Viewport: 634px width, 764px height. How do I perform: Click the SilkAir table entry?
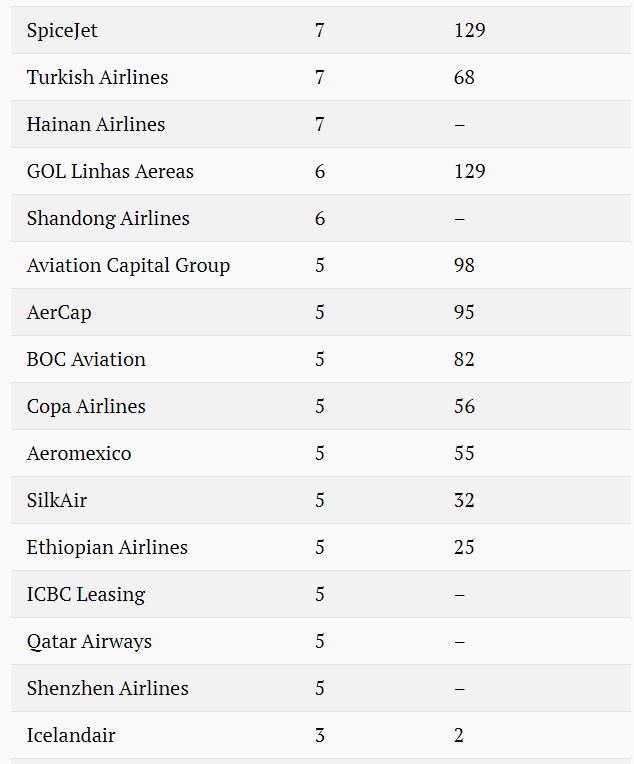pos(57,501)
